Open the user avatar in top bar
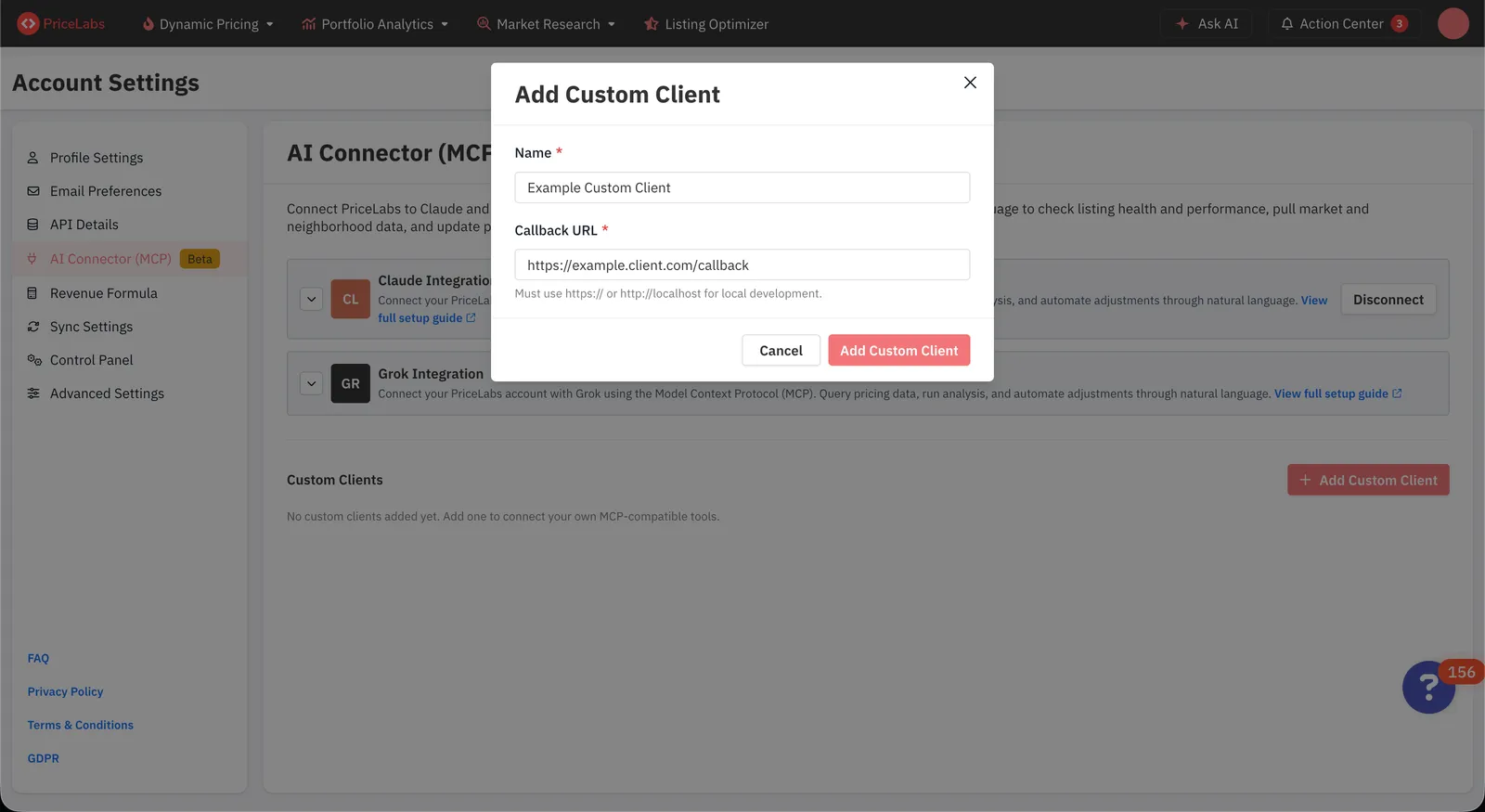The height and width of the screenshot is (812, 1485). click(1453, 24)
